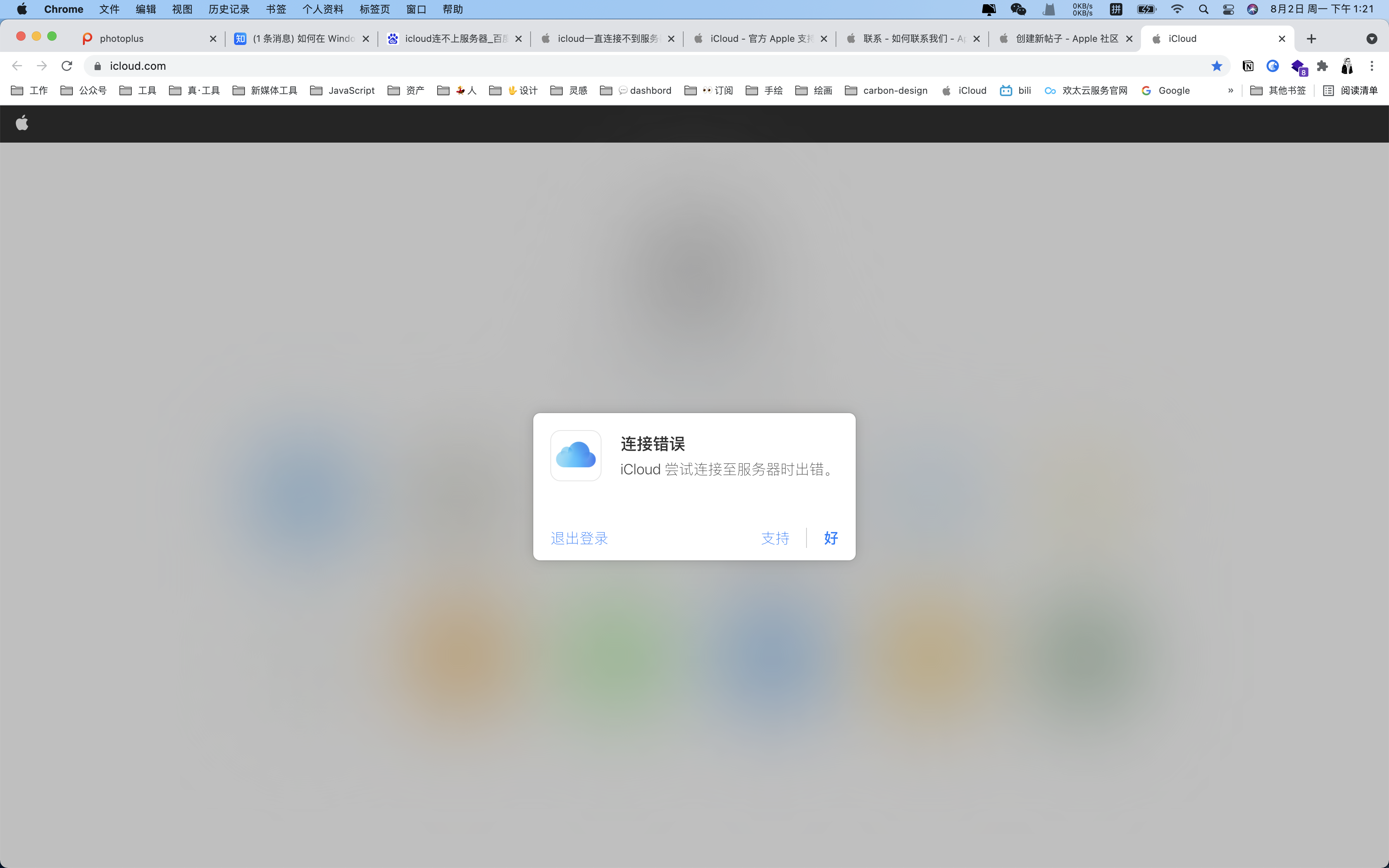Click the 支持 link in dialog
Screen dimensions: 1389x868
[x=775, y=538]
